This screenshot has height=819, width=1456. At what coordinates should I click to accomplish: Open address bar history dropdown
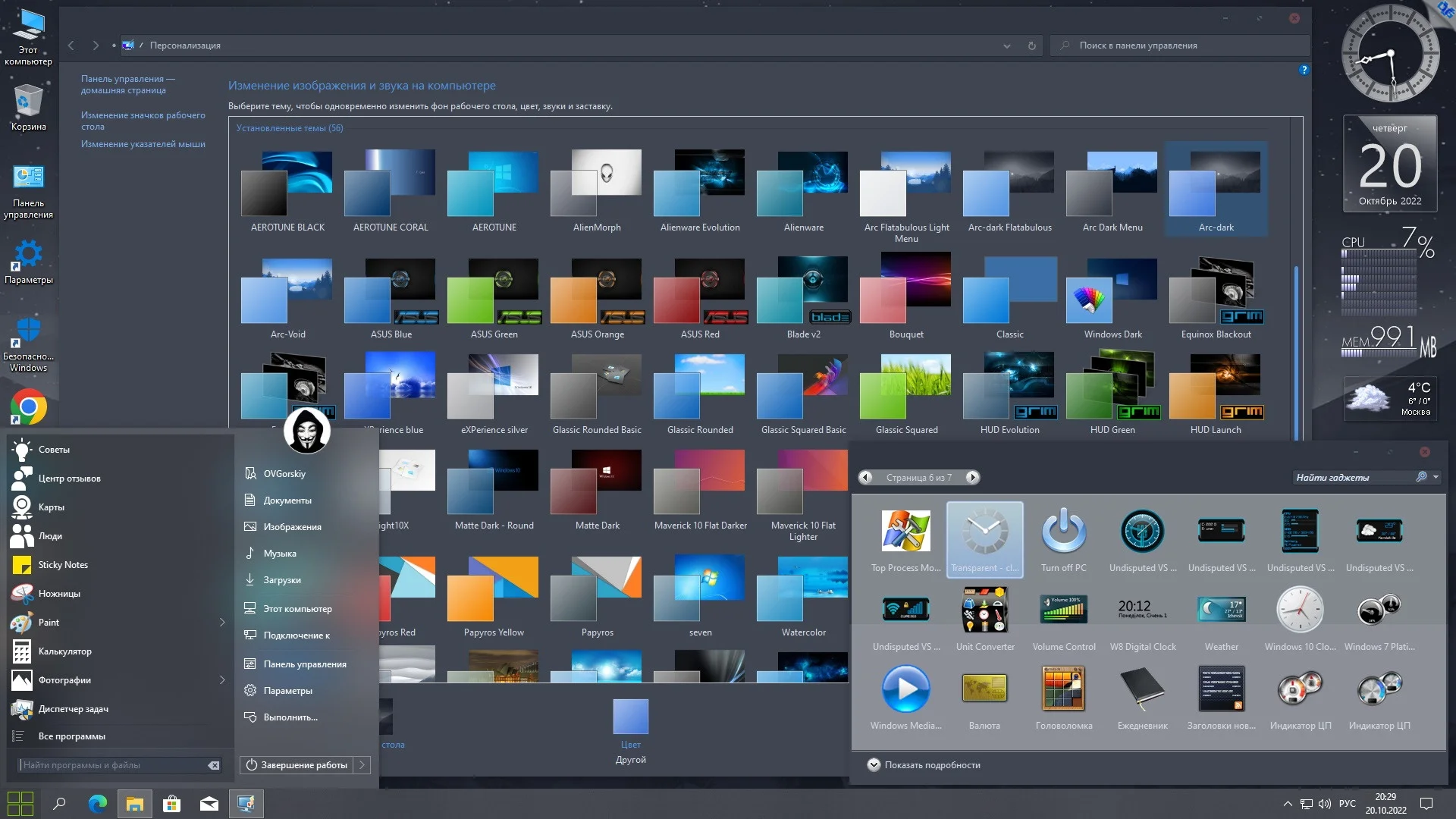tap(1006, 45)
